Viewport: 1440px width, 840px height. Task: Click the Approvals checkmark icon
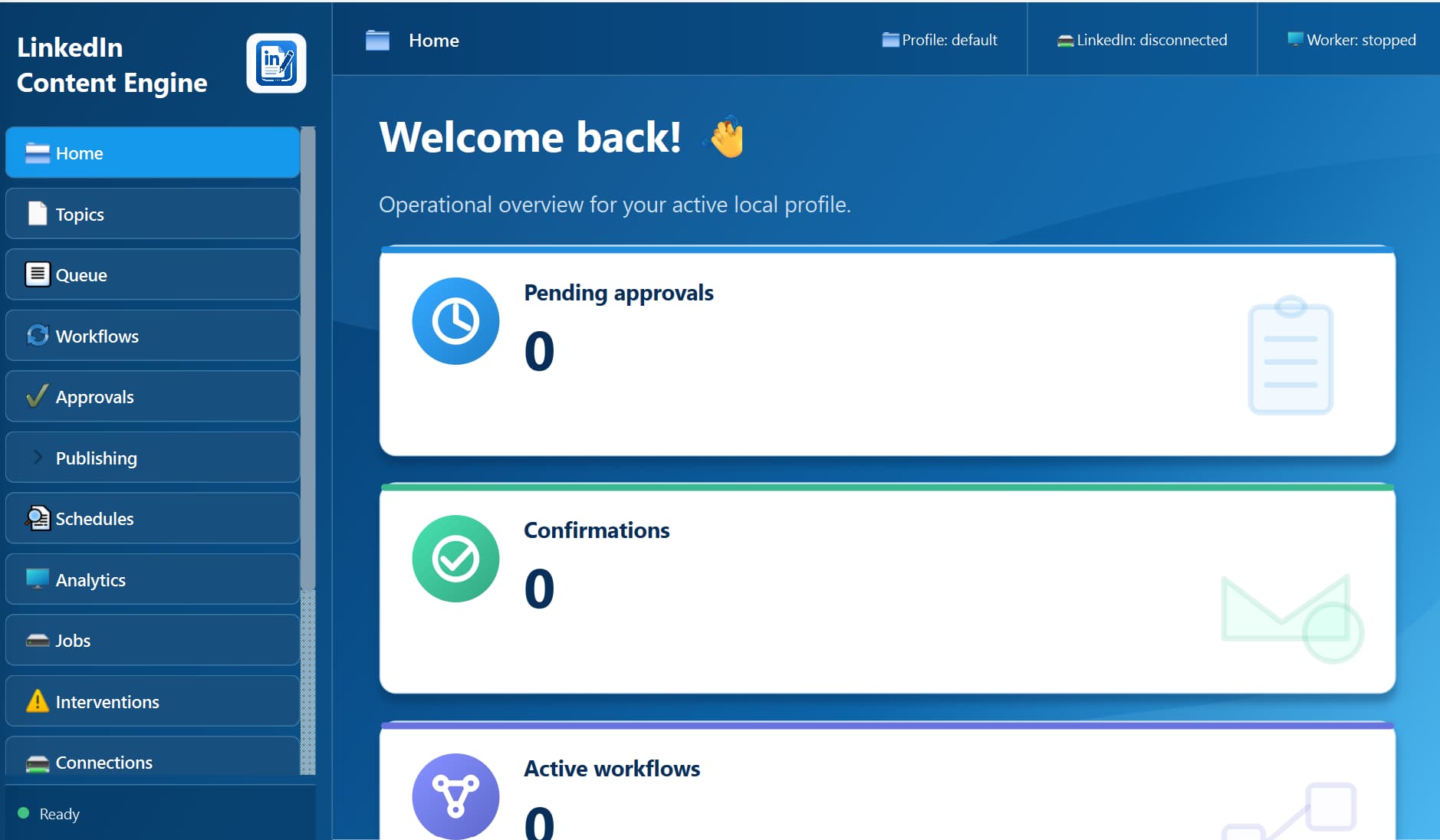pos(37,396)
